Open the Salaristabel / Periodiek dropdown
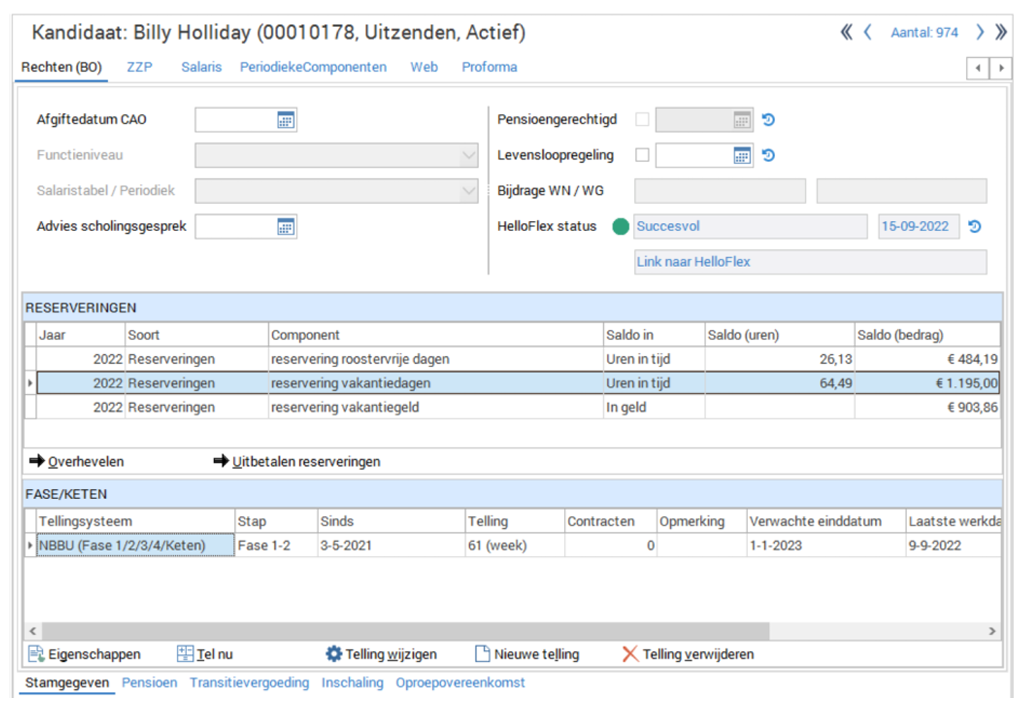 (x=469, y=191)
